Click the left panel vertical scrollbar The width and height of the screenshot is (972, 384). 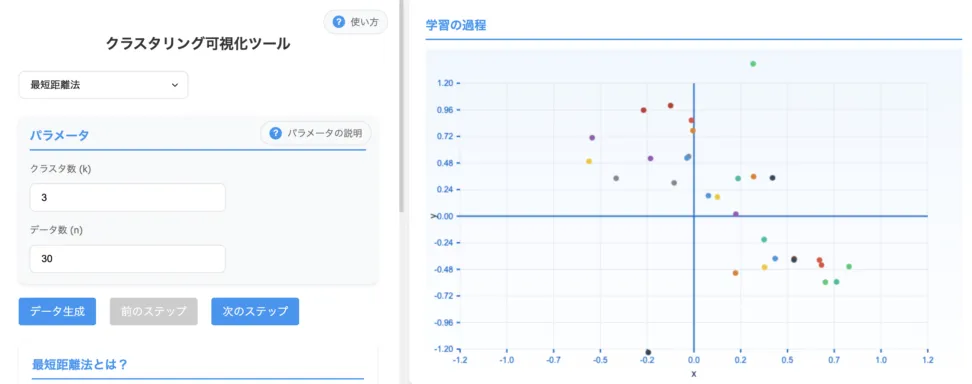[x=402, y=105]
